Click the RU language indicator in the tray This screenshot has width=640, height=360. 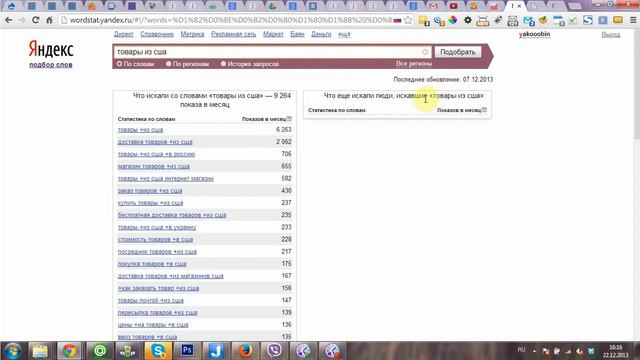tap(521, 350)
